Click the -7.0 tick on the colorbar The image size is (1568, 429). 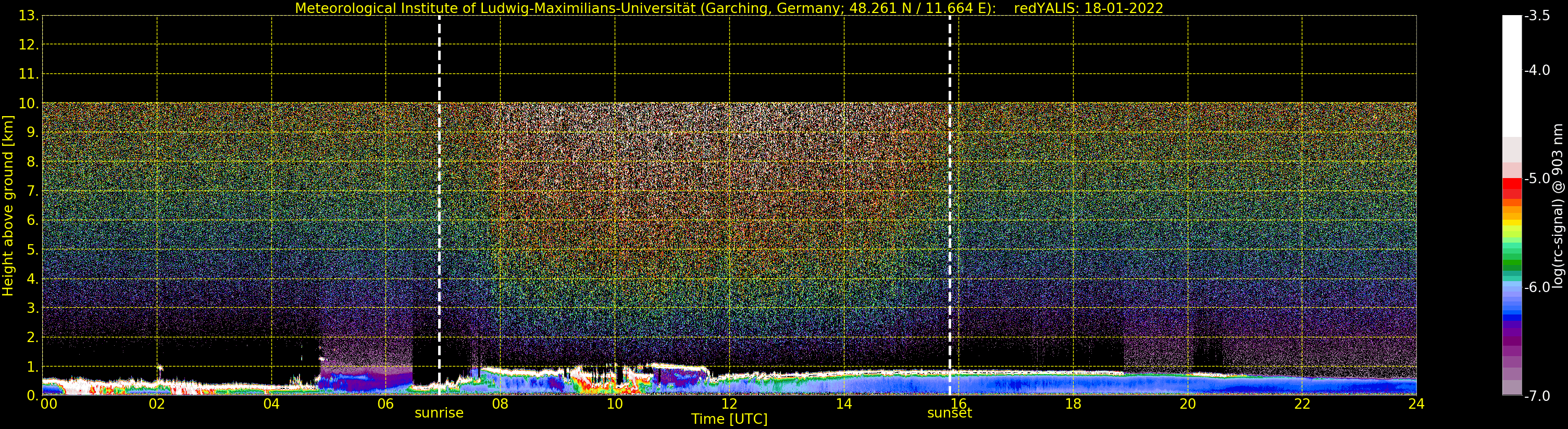(1537, 396)
